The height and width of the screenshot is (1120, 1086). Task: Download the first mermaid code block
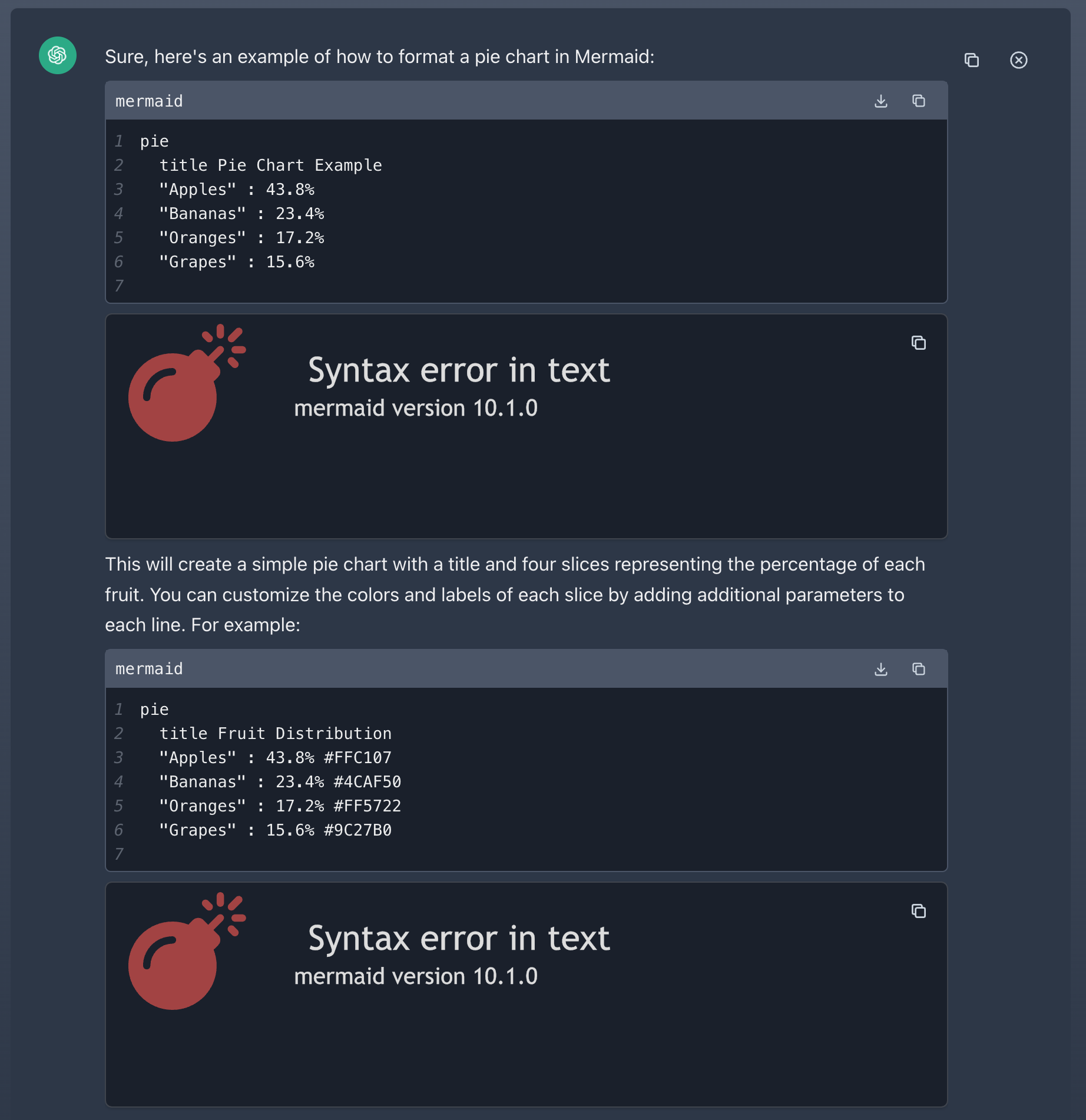(881, 101)
